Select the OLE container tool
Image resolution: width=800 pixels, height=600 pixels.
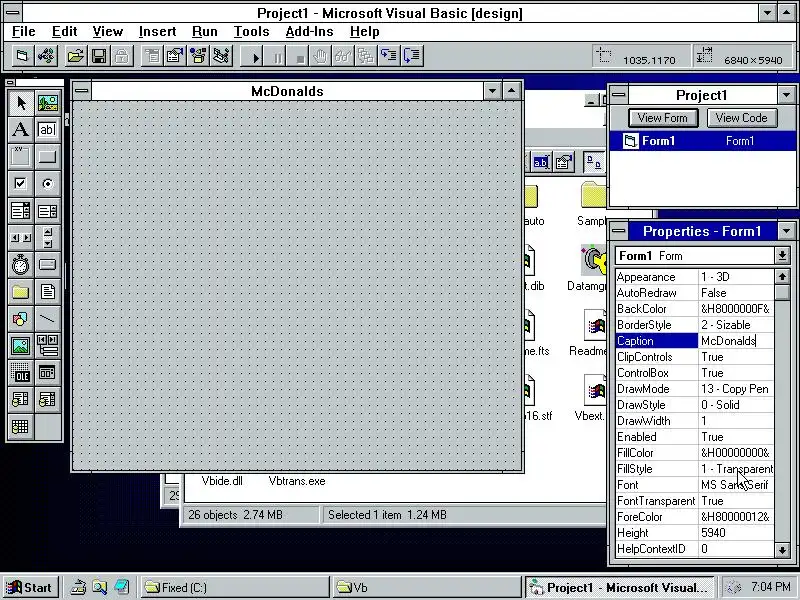coord(20,373)
